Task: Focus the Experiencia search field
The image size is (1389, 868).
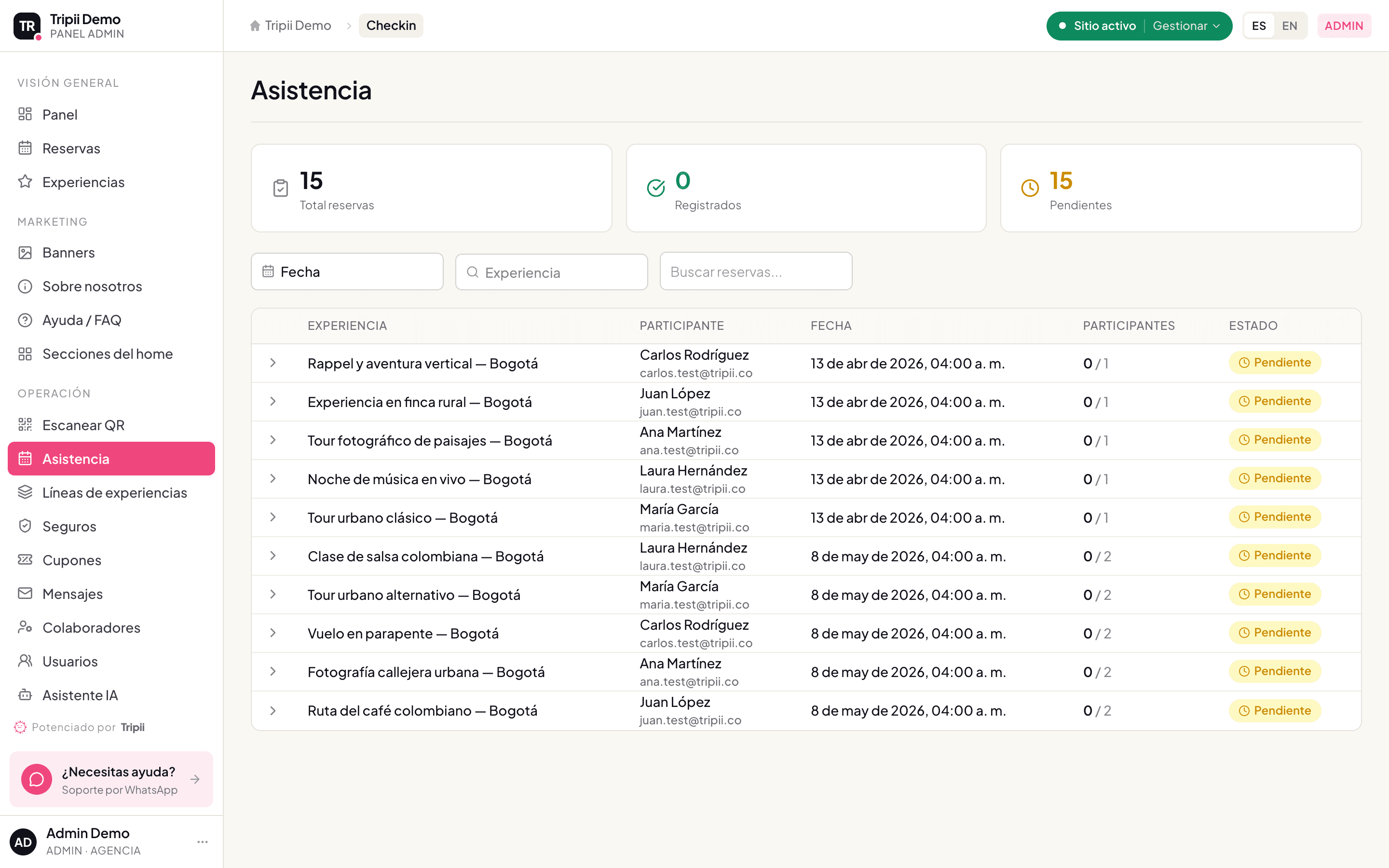Action: click(551, 272)
